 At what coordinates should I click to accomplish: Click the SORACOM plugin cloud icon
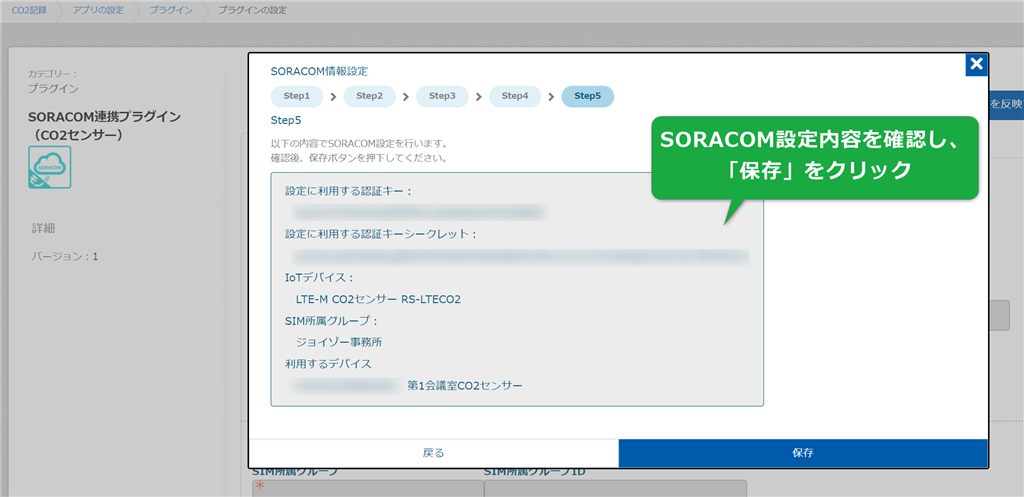50,168
